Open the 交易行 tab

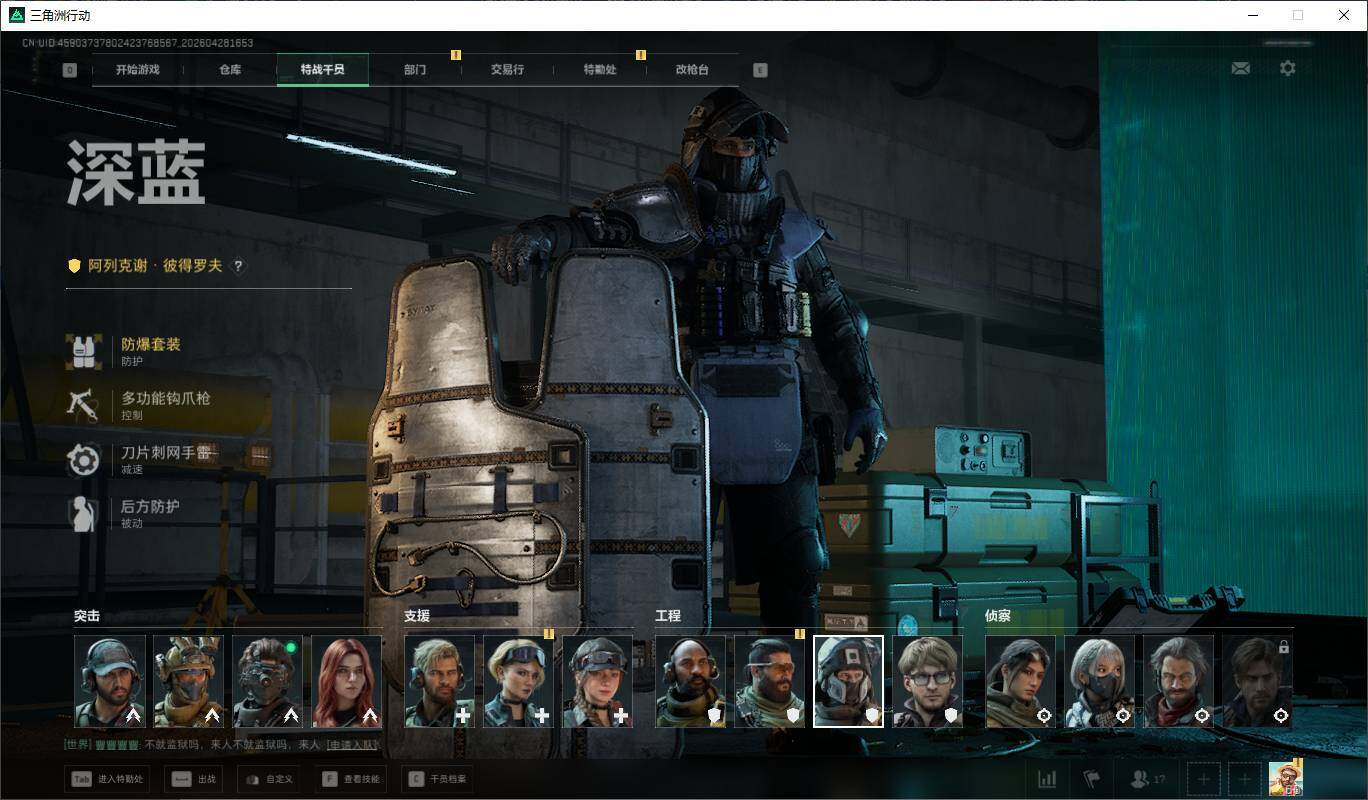507,70
